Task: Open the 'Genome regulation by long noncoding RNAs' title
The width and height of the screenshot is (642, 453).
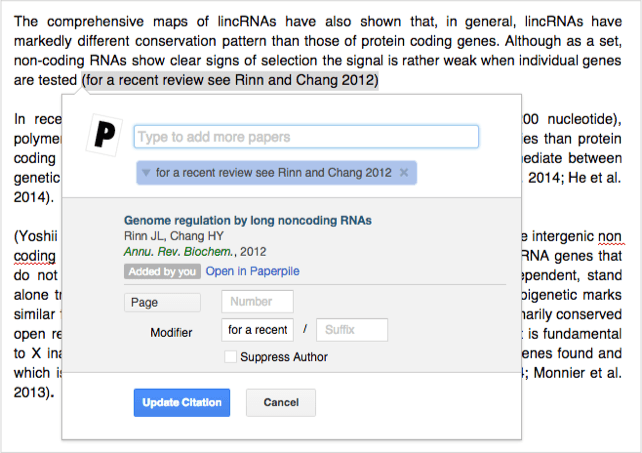Action: pyautogui.click(x=247, y=220)
